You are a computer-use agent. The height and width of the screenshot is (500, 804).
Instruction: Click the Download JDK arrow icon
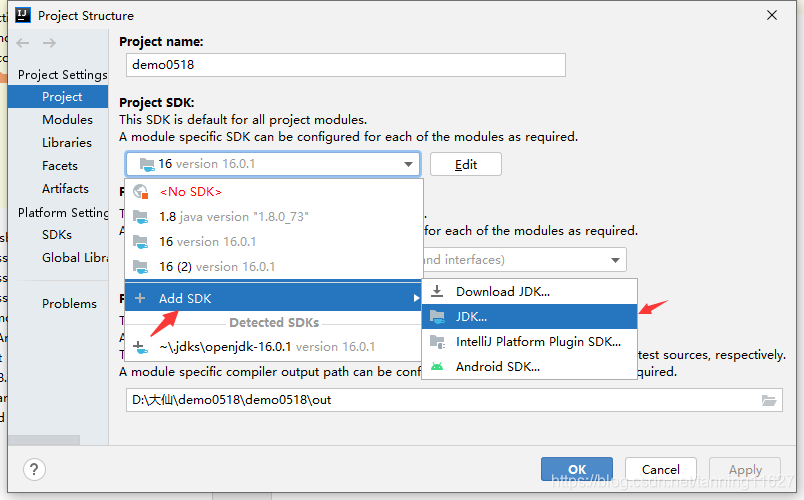click(x=437, y=292)
